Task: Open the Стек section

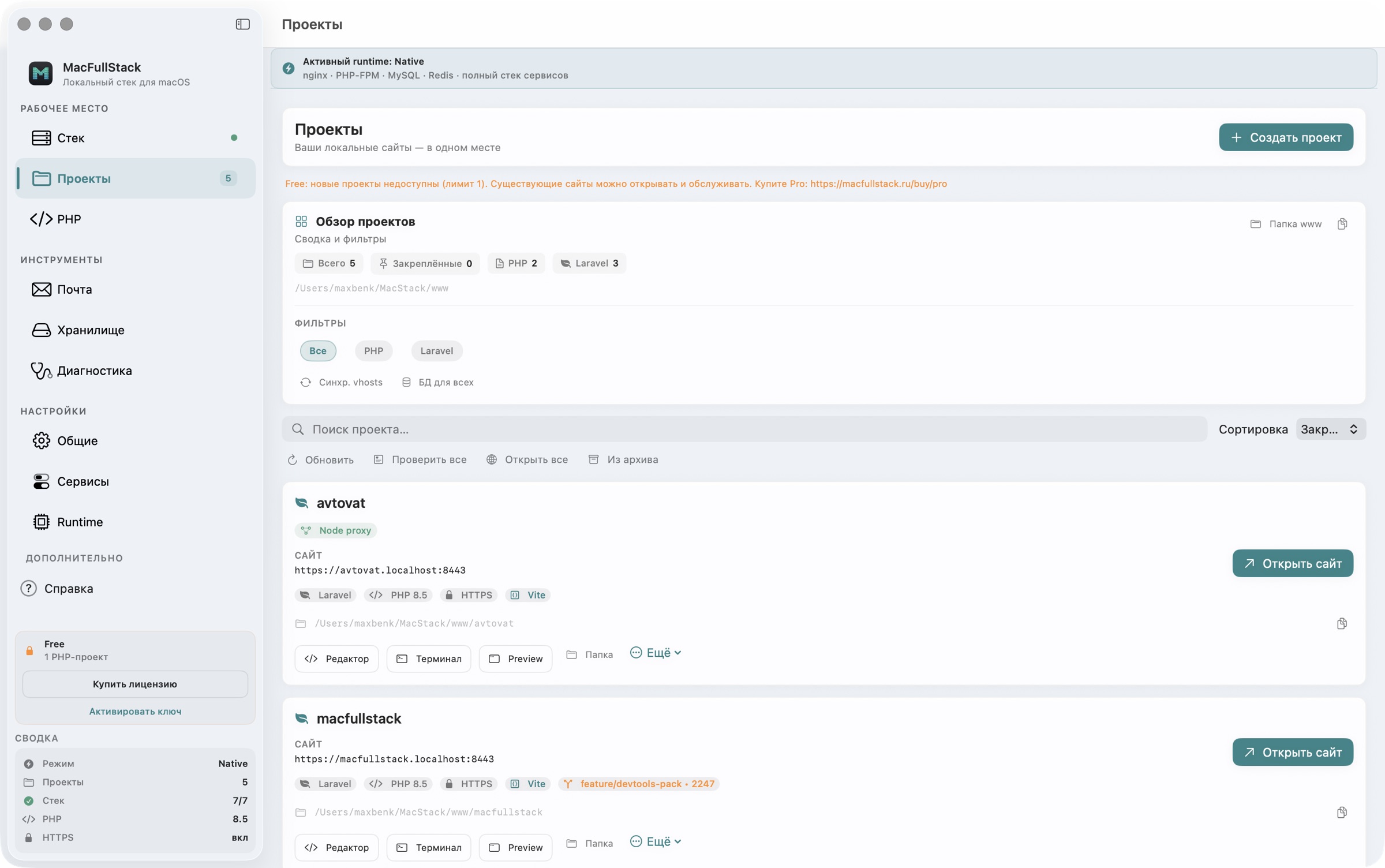Action: click(x=135, y=138)
